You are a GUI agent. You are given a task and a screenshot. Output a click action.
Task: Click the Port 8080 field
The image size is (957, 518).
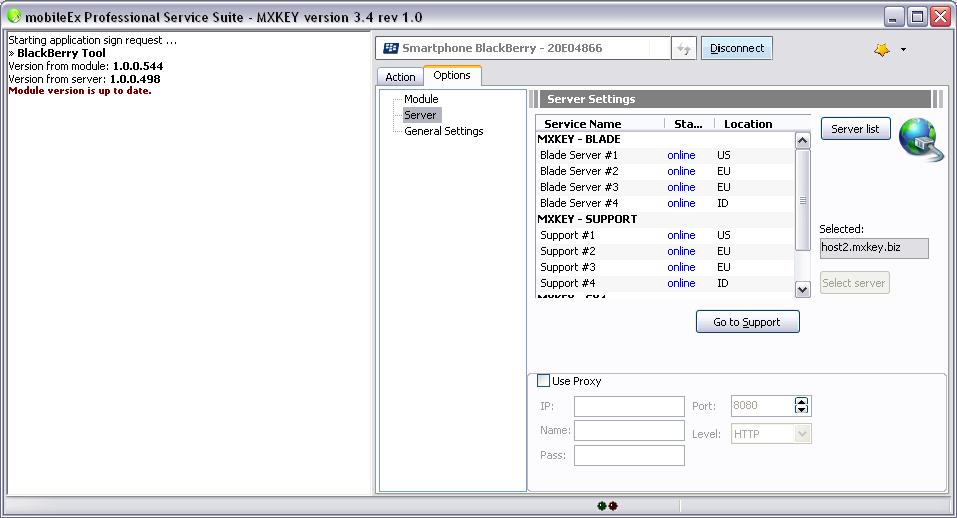pos(762,406)
